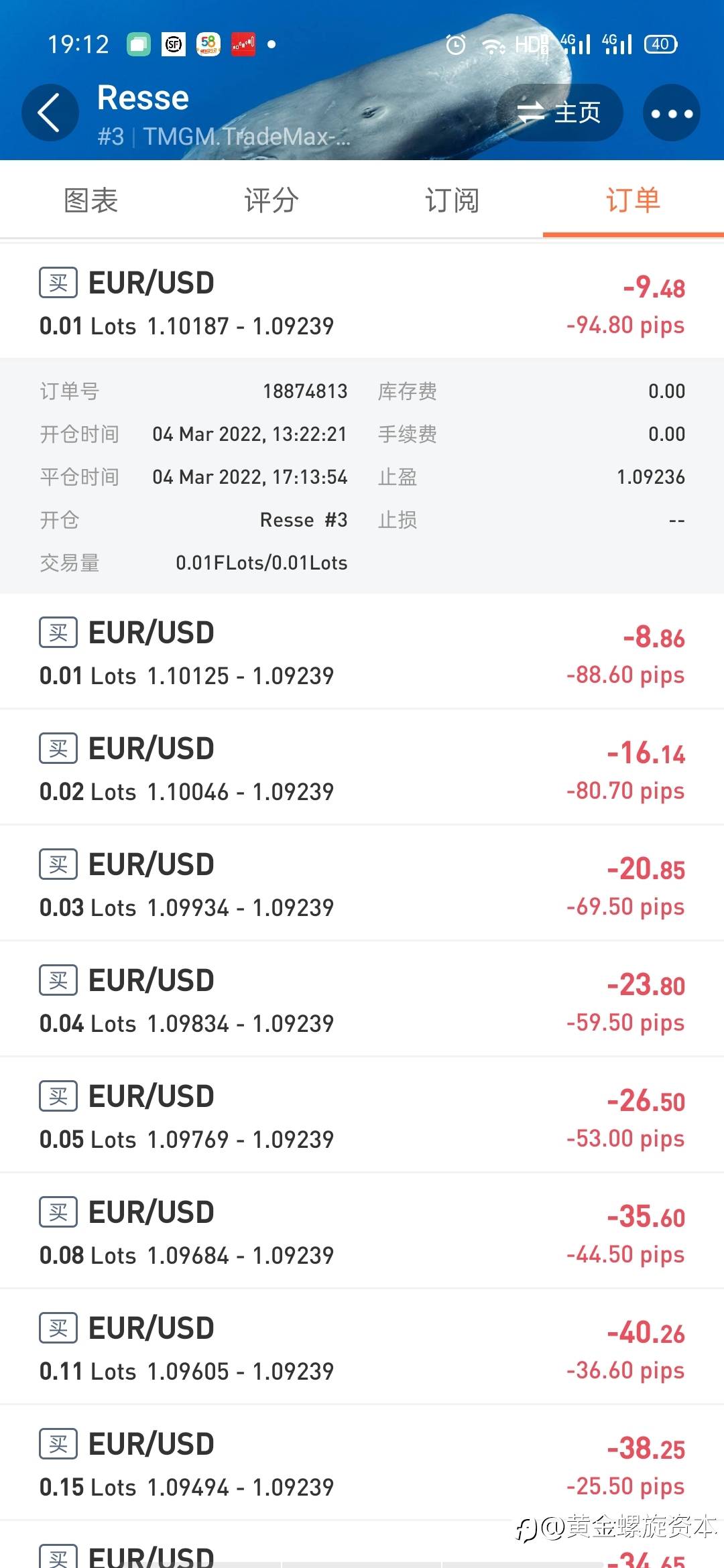724x1568 pixels.
Task: Click the alarm clock status icon
Action: pos(456,45)
